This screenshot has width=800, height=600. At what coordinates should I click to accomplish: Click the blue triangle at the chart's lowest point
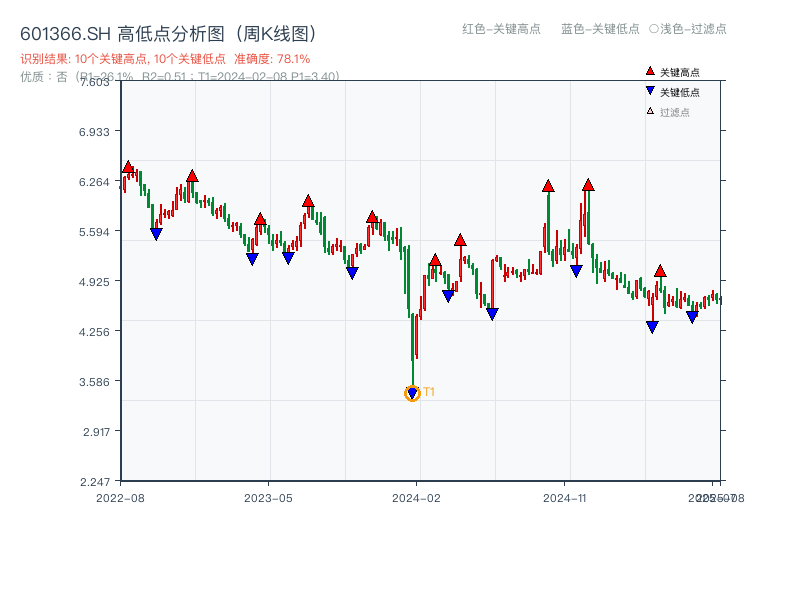(412, 391)
